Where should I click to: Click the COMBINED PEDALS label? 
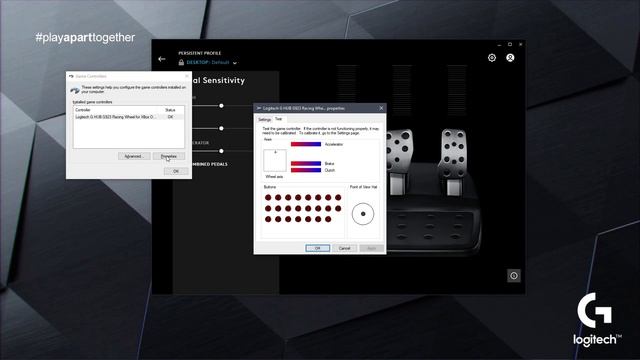click(x=210, y=164)
